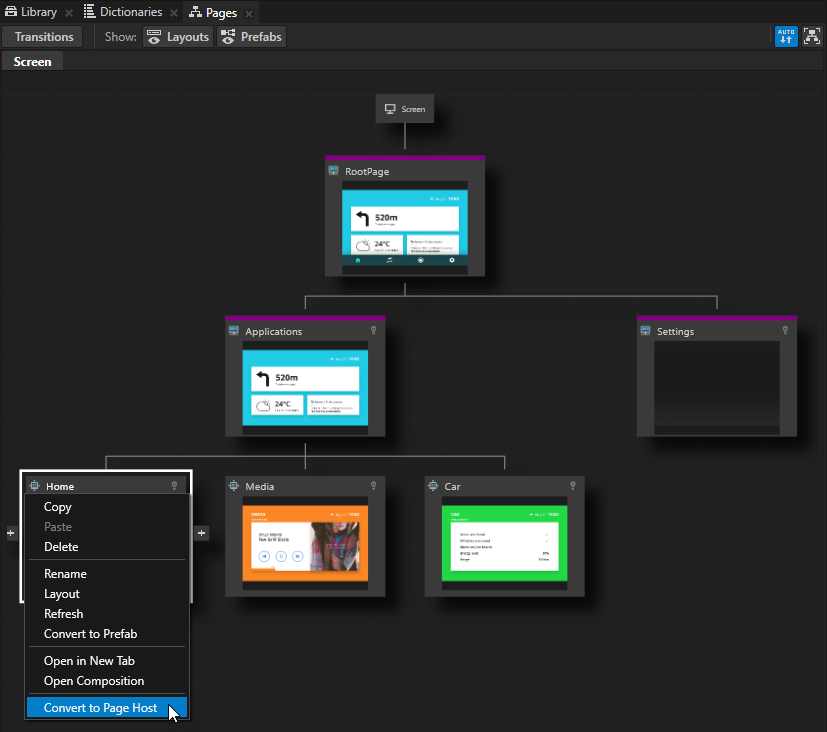Click the RootPage page host icon
Viewport: 827px width, 732px height.
334,172
